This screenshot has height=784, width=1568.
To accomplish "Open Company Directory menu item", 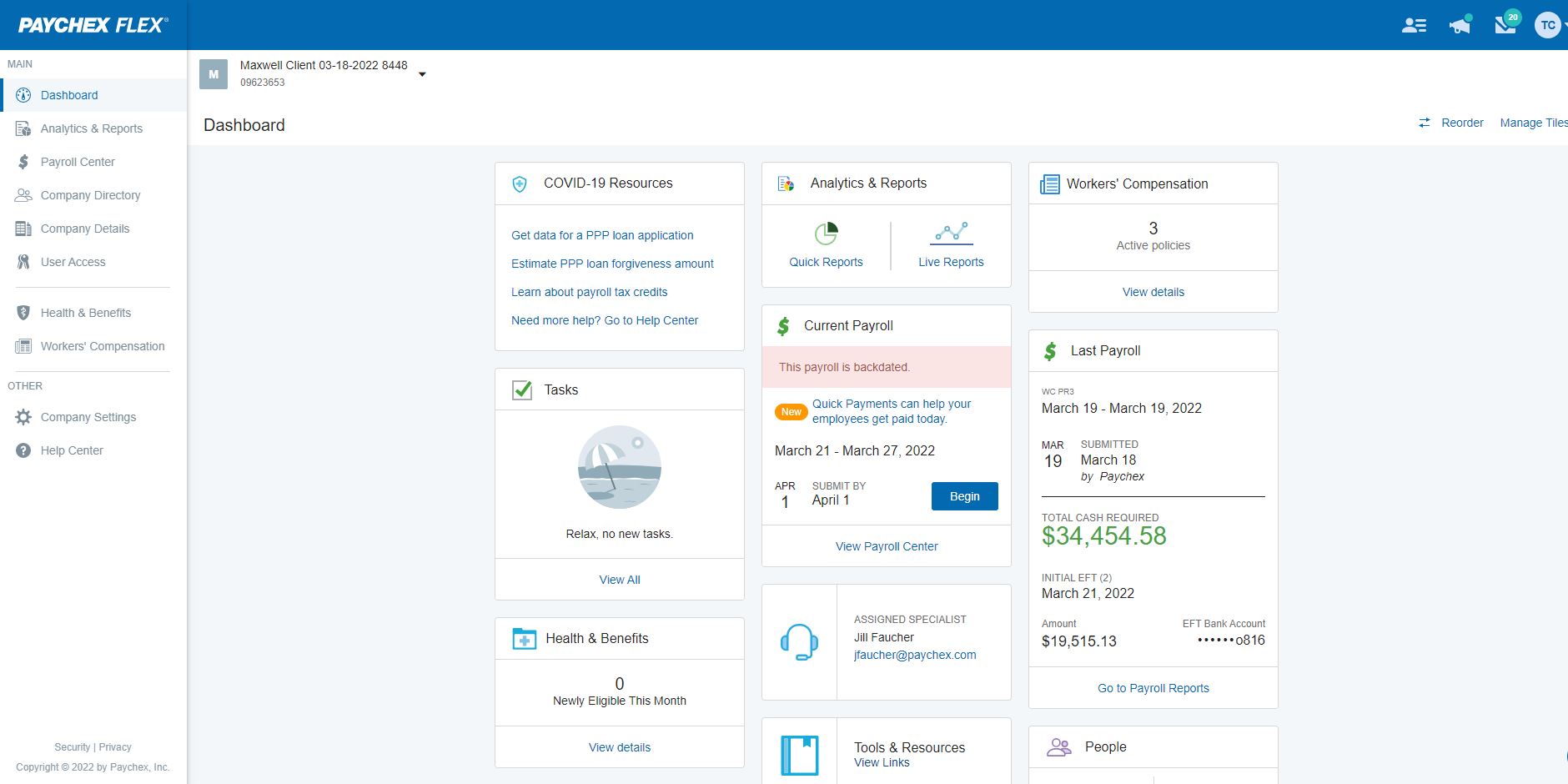I will pyautogui.click(x=91, y=195).
